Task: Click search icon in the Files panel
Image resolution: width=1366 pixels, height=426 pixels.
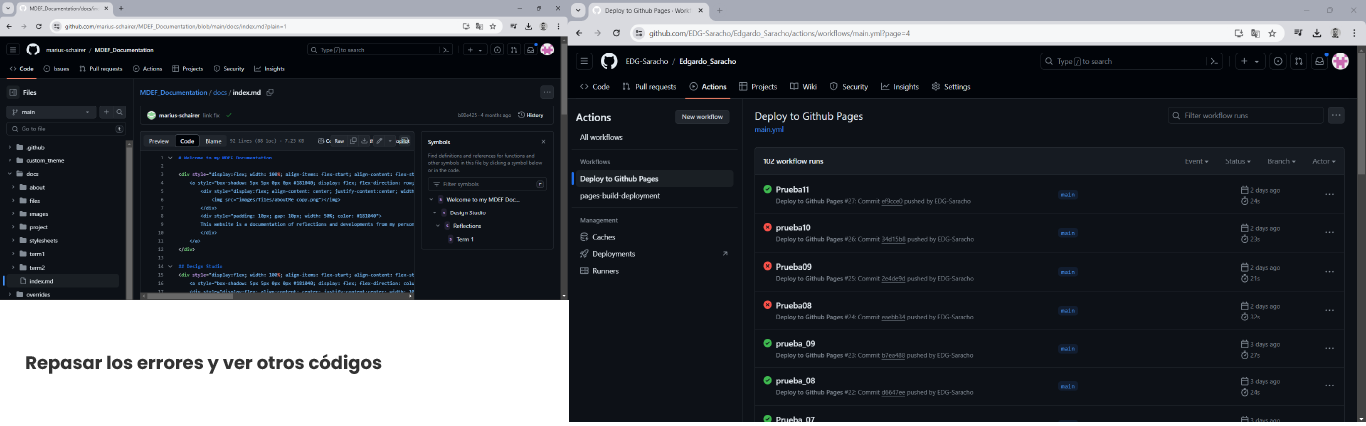Action: click(x=119, y=112)
